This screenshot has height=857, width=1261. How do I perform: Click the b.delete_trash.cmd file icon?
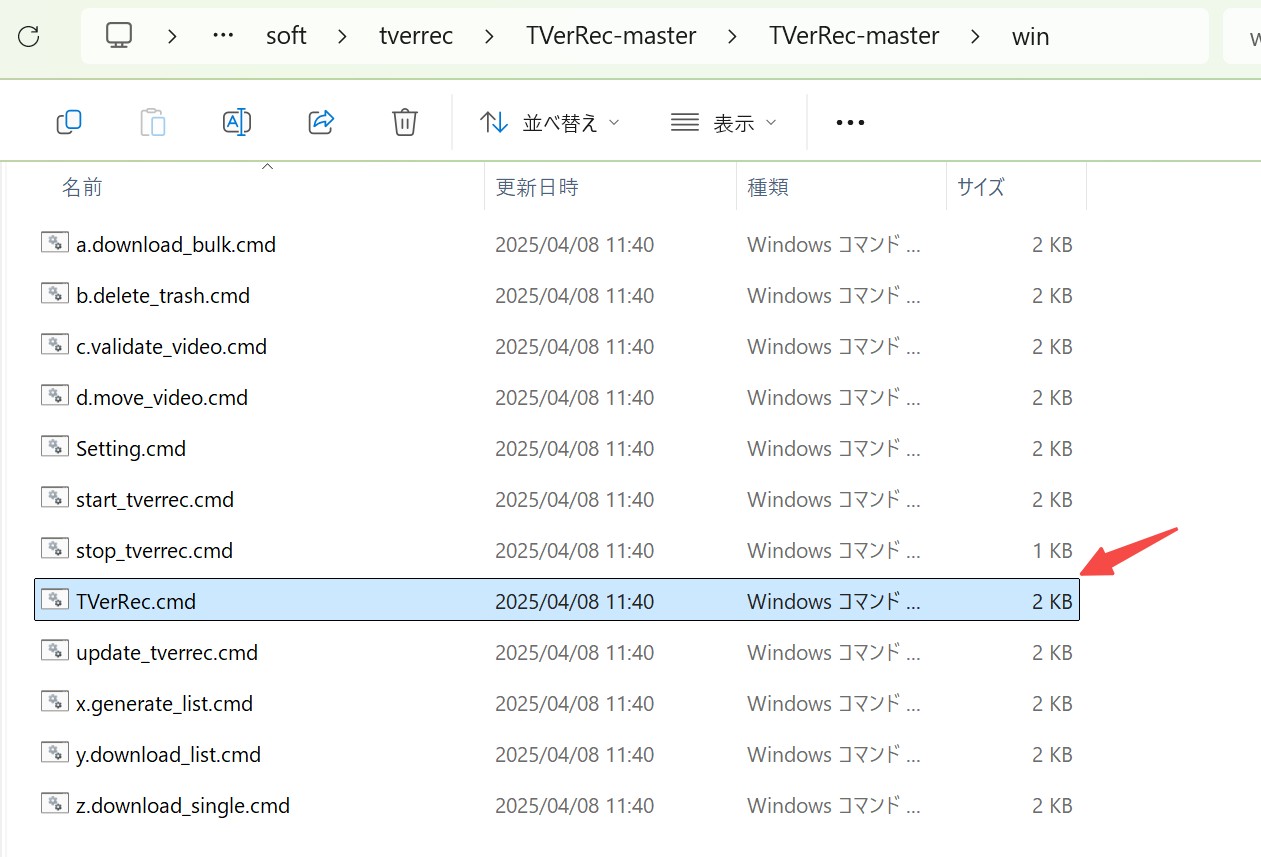click(x=55, y=294)
